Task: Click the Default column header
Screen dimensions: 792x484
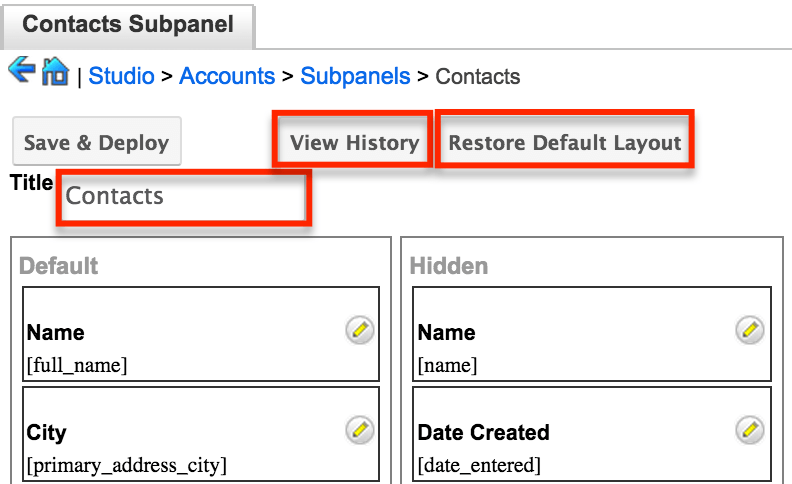Action: 59,266
